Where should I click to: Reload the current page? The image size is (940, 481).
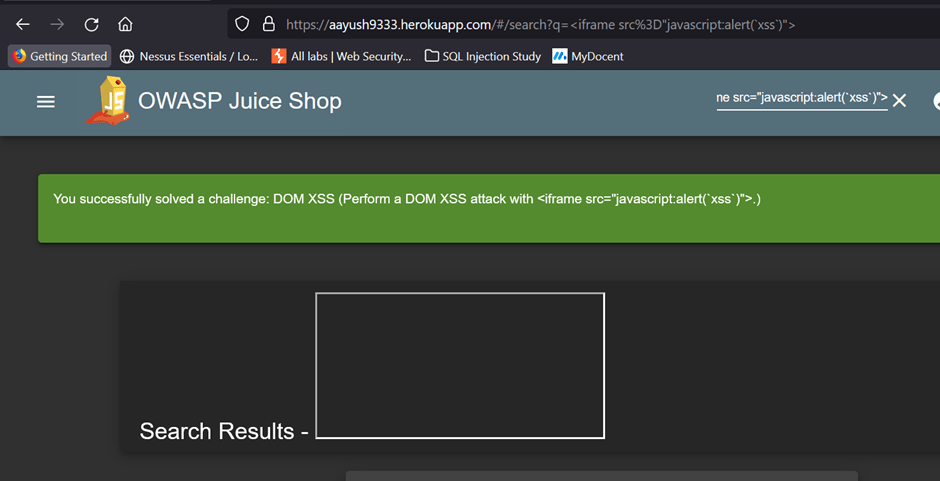(x=91, y=24)
